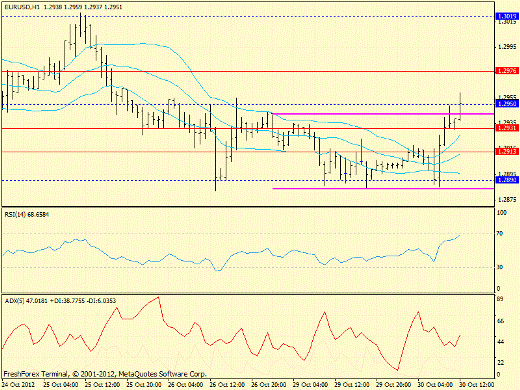Click the 26 Oct 12:00 time label
The width and height of the screenshot is (520, 390).
click(228, 385)
